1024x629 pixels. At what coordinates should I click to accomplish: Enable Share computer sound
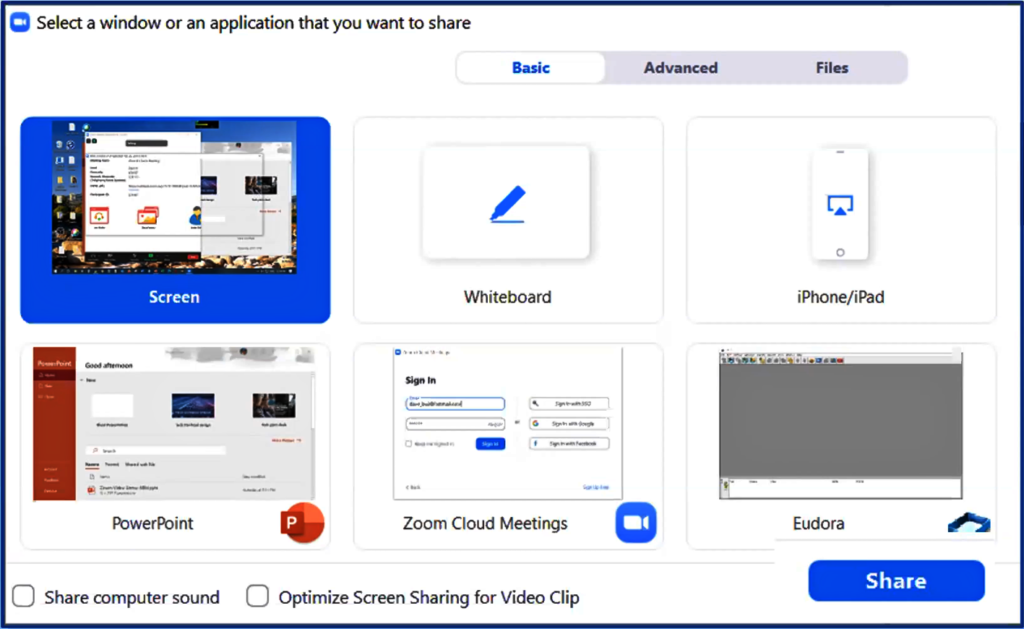tap(24, 596)
